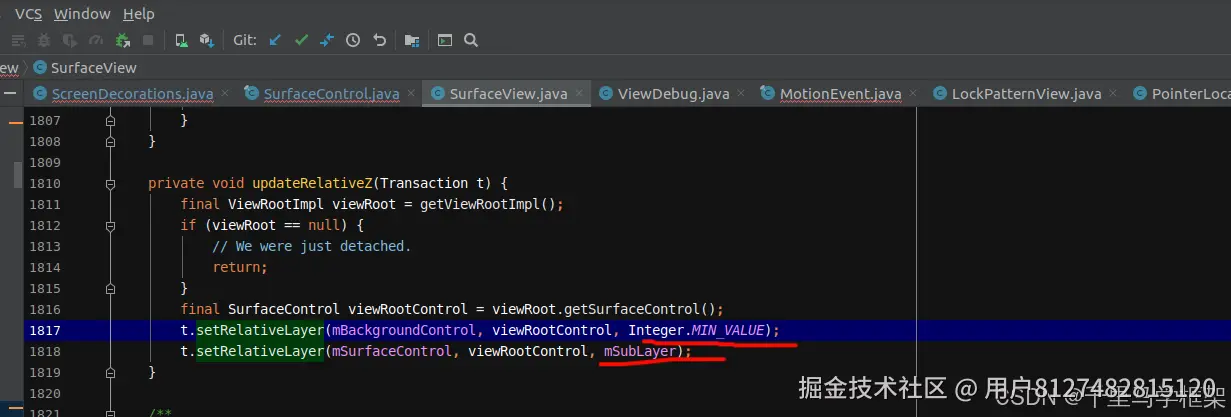Screen dimensions: 1231x417
Task: Click fold end marker on line 1808
Action: [110, 141]
